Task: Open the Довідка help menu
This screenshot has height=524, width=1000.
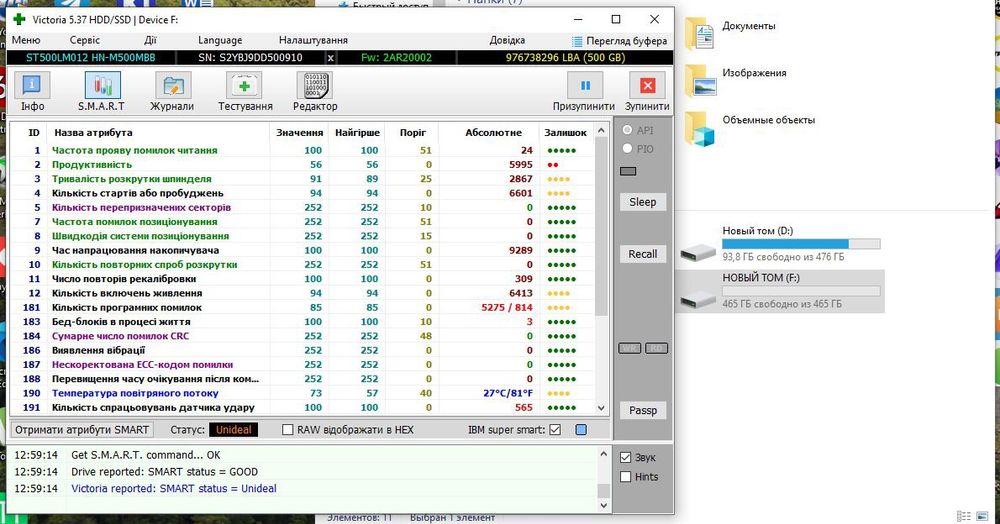Action: click(507, 40)
